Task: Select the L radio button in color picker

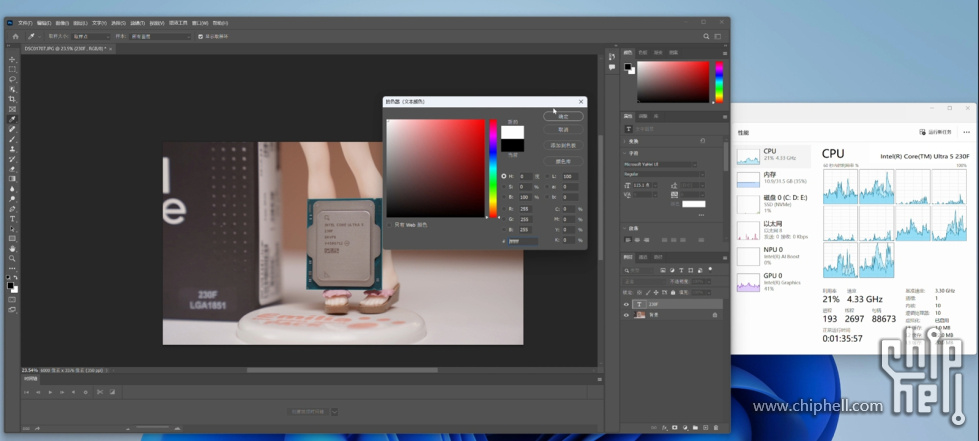Action: (548, 176)
